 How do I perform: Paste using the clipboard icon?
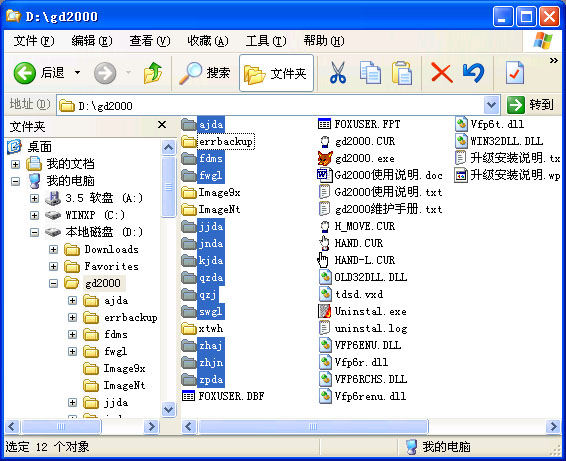click(x=402, y=73)
